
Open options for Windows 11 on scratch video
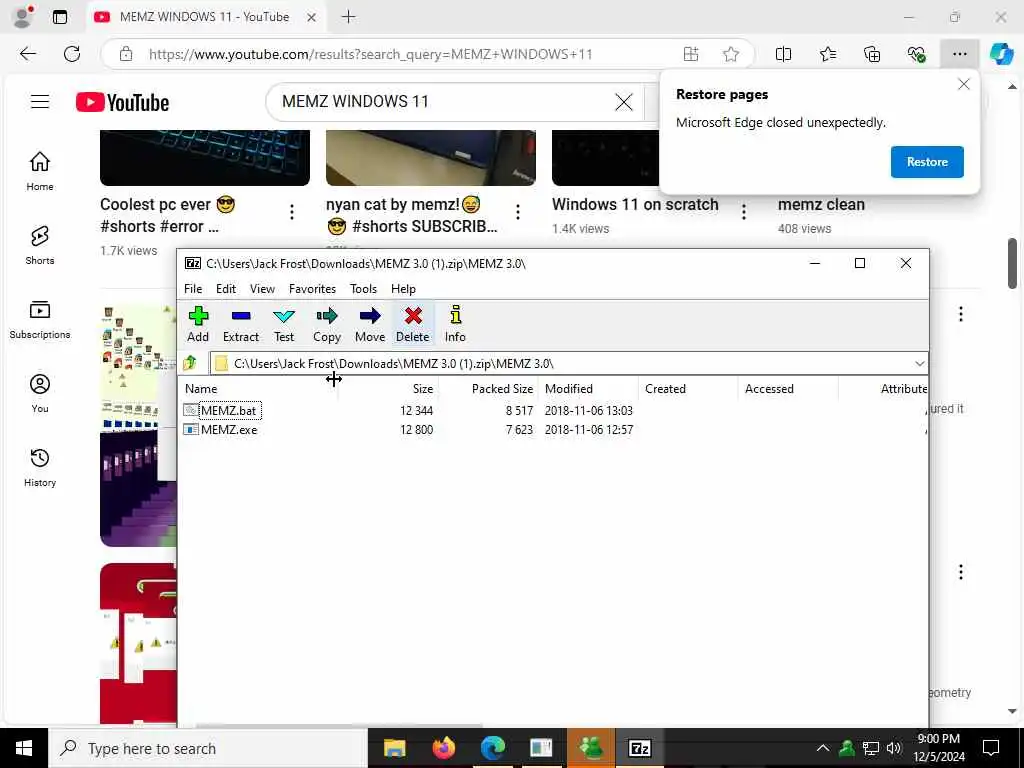[x=744, y=212]
